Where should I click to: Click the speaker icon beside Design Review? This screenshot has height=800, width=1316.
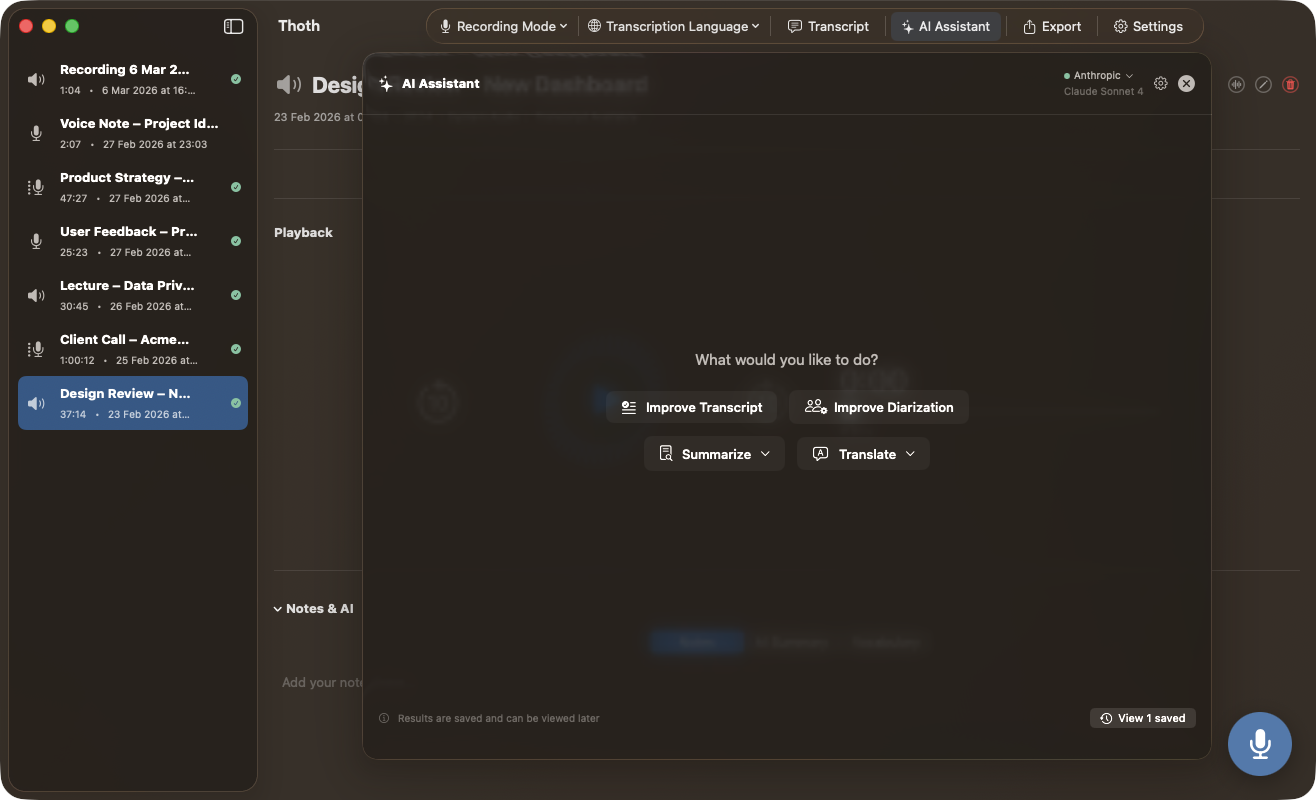[288, 84]
